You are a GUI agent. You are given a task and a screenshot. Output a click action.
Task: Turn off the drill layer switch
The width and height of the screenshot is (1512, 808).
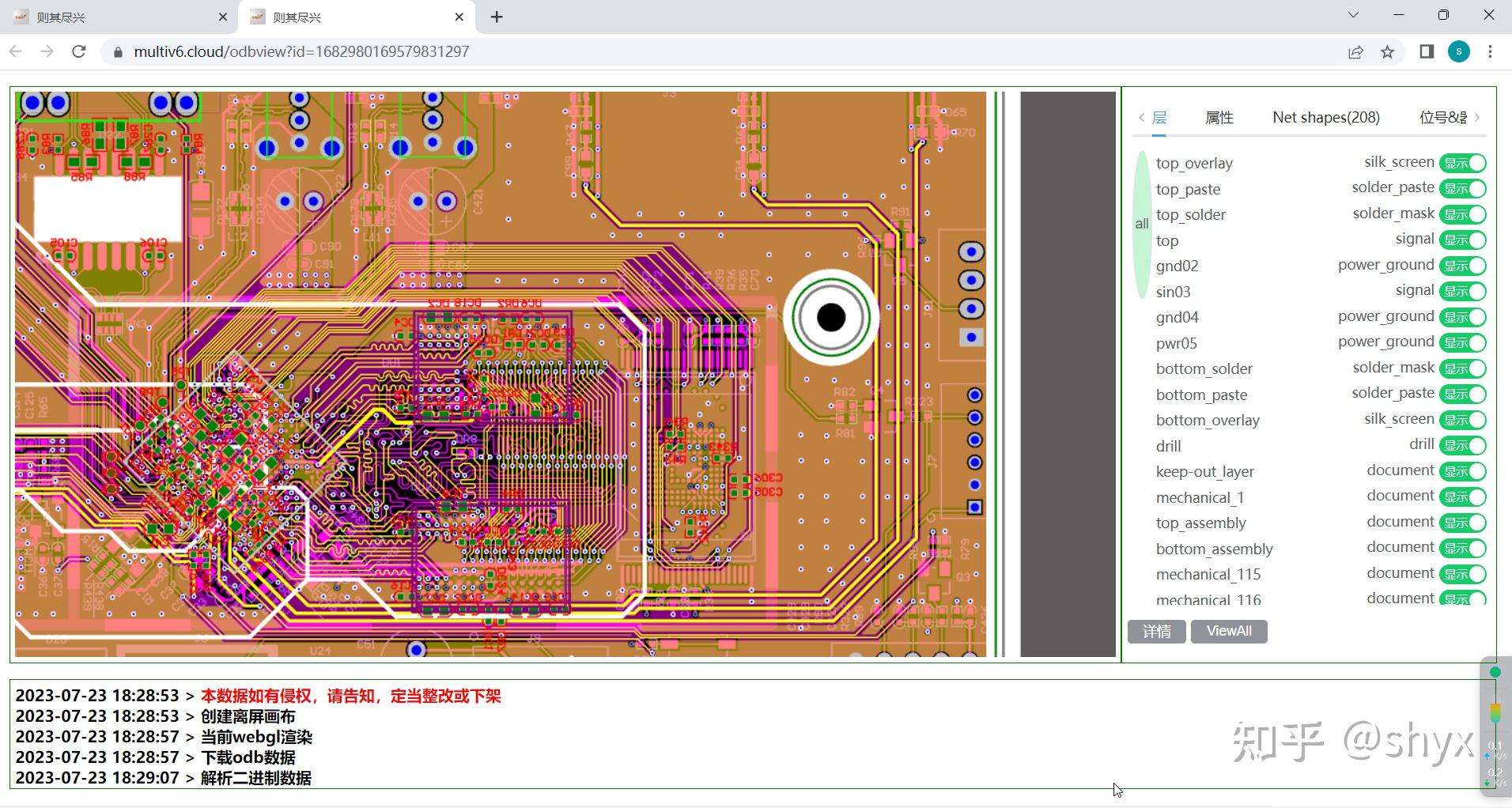click(x=1462, y=445)
